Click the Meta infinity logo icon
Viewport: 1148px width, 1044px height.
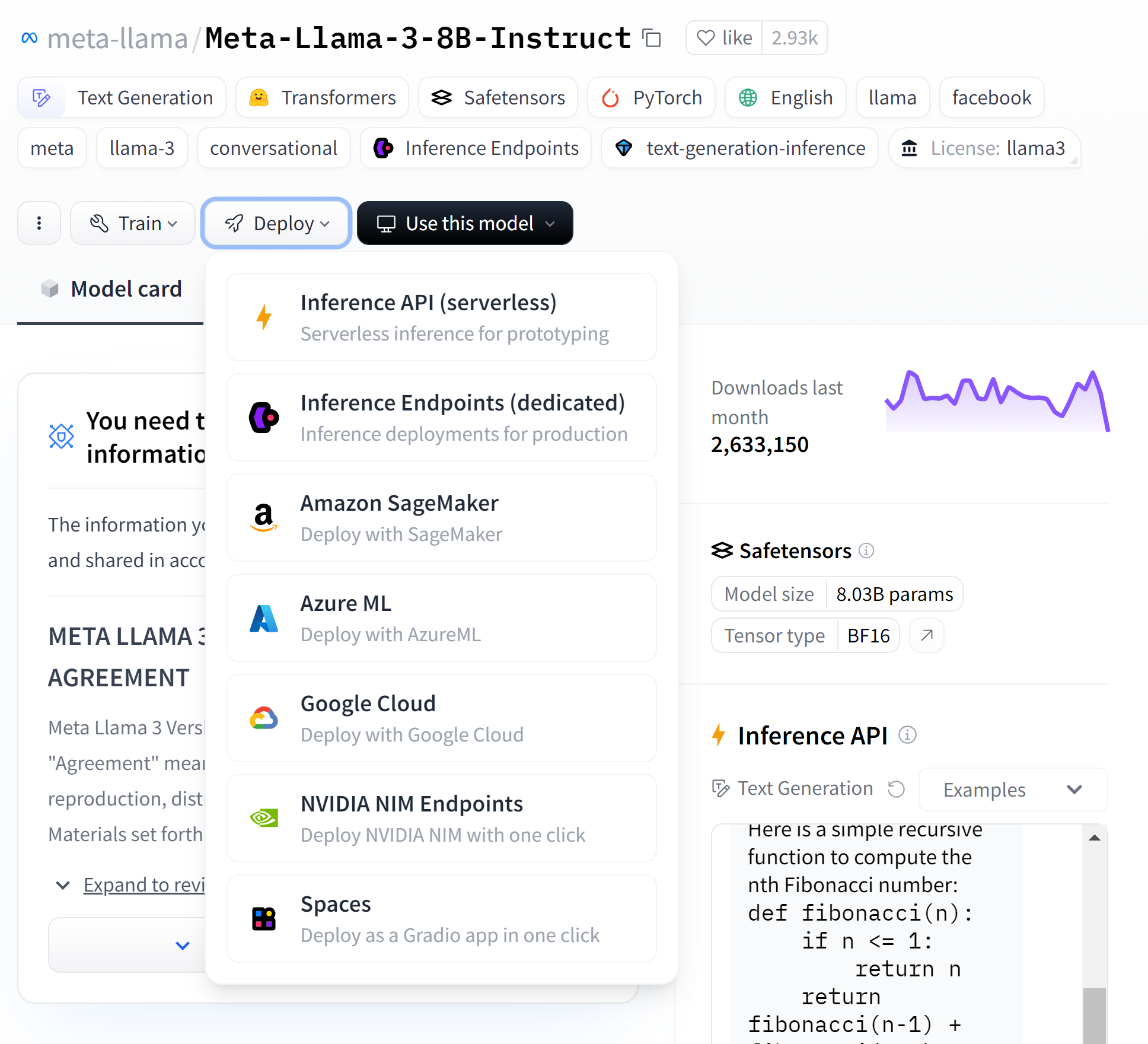[x=30, y=38]
